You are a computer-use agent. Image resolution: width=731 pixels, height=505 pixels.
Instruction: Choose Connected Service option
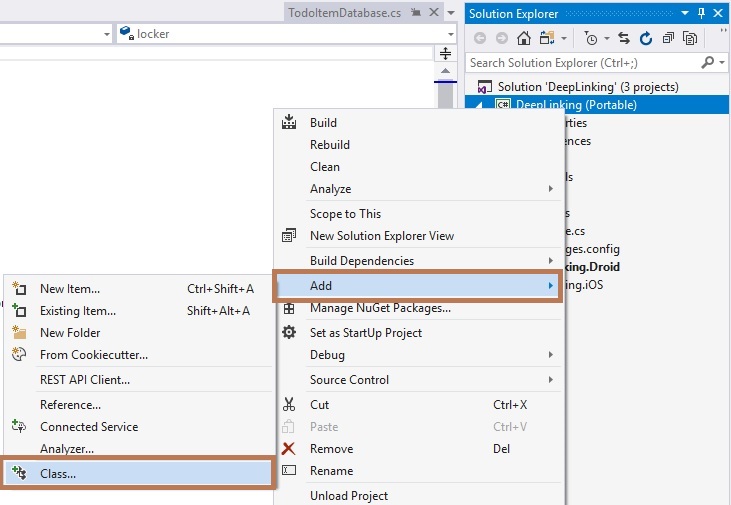[x=139, y=427]
